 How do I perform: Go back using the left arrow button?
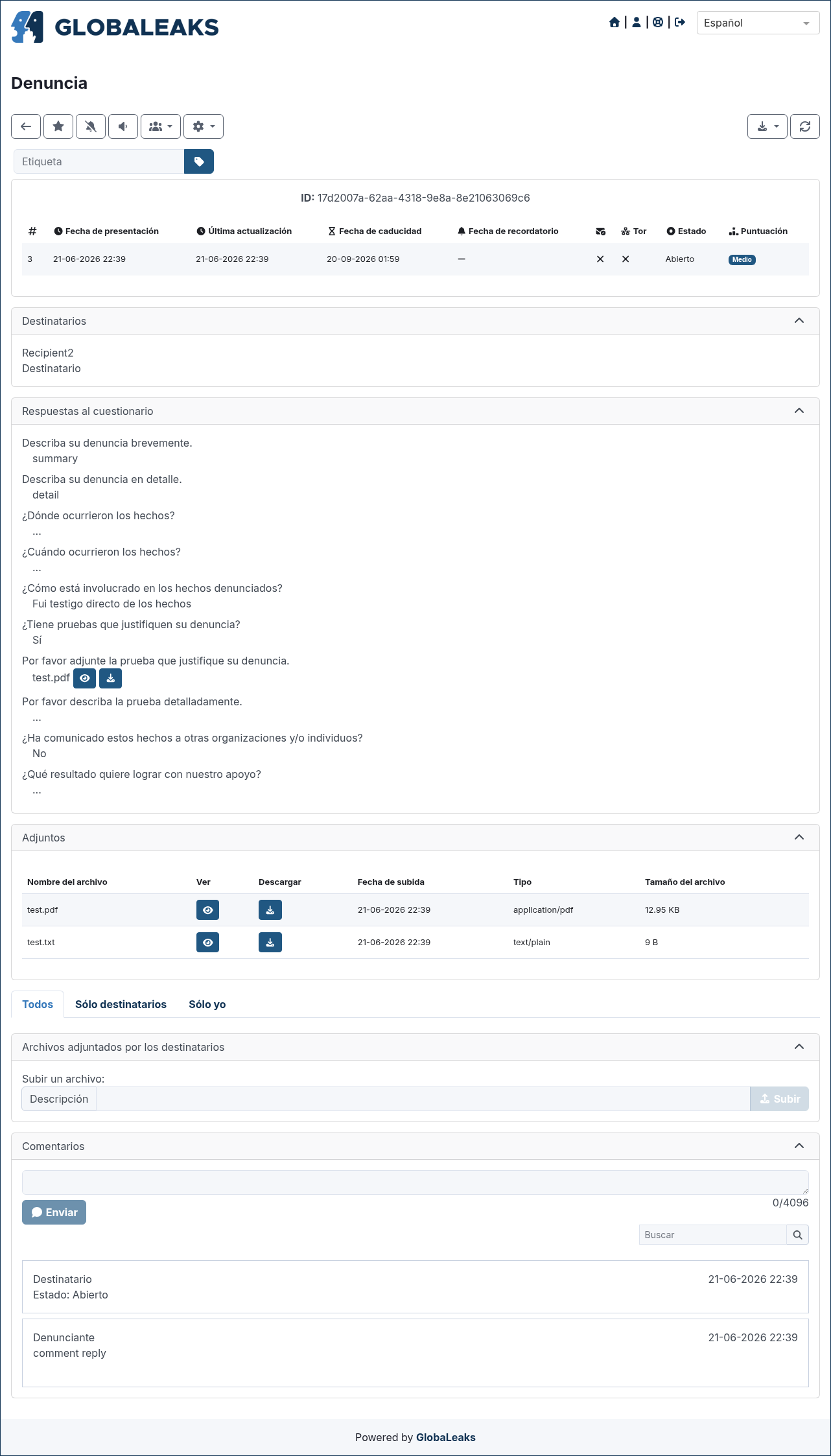(x=26, y=126)
